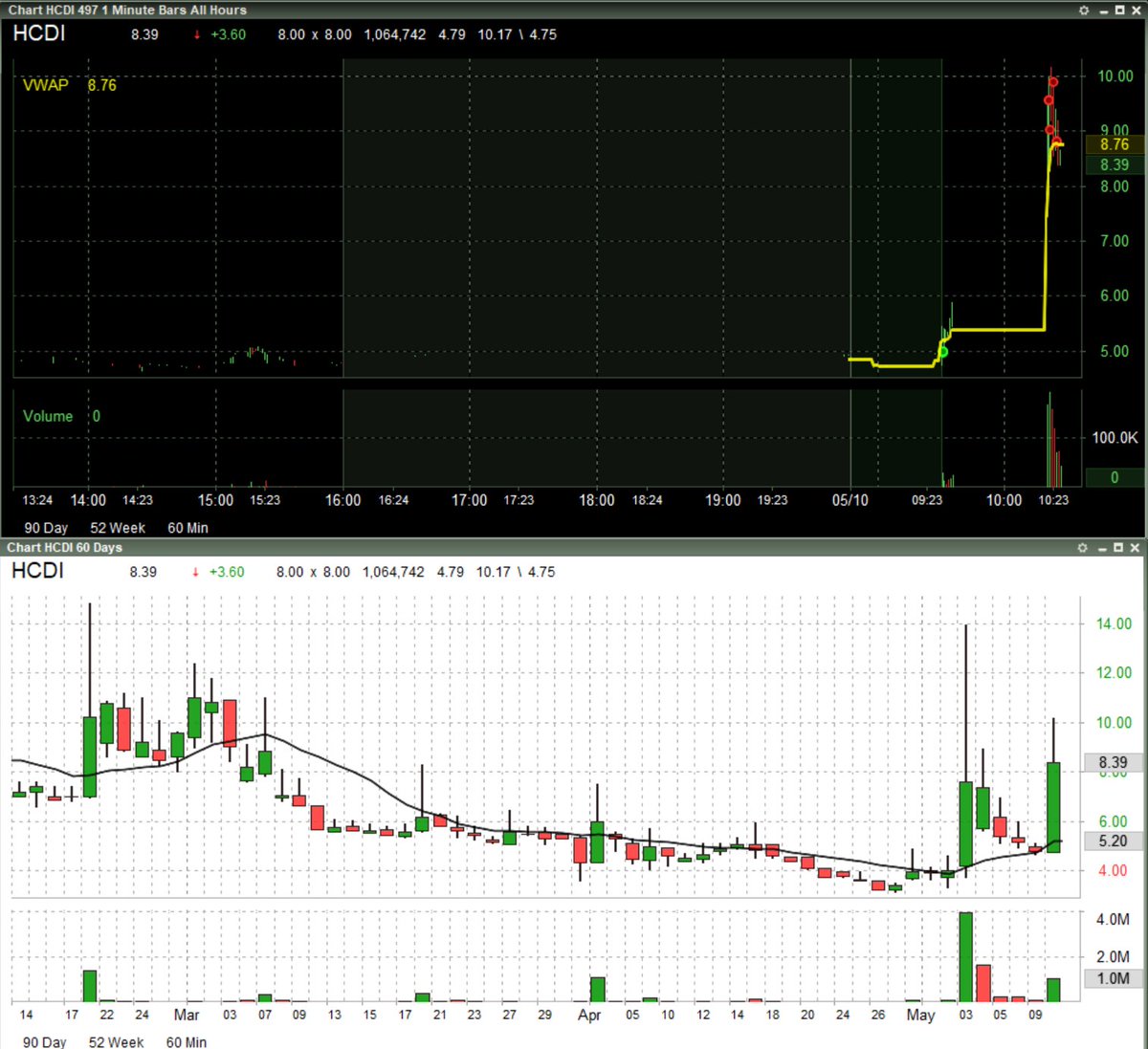The width and height of the screenshot is (1148, 1049).
Task: Click 5.20 moving average marker on 60 Days axis
Action: 1113,841
